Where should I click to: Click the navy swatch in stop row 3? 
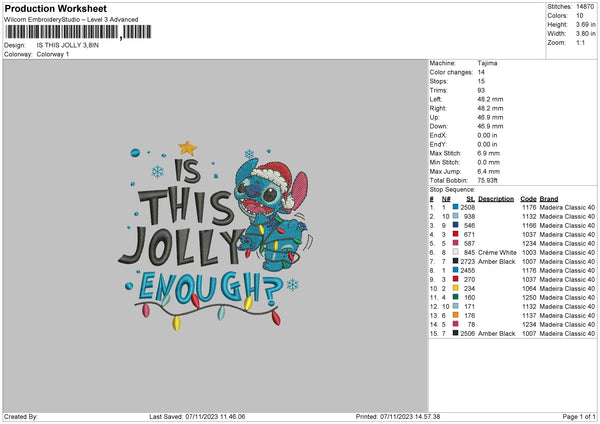(x=455, y=225)
